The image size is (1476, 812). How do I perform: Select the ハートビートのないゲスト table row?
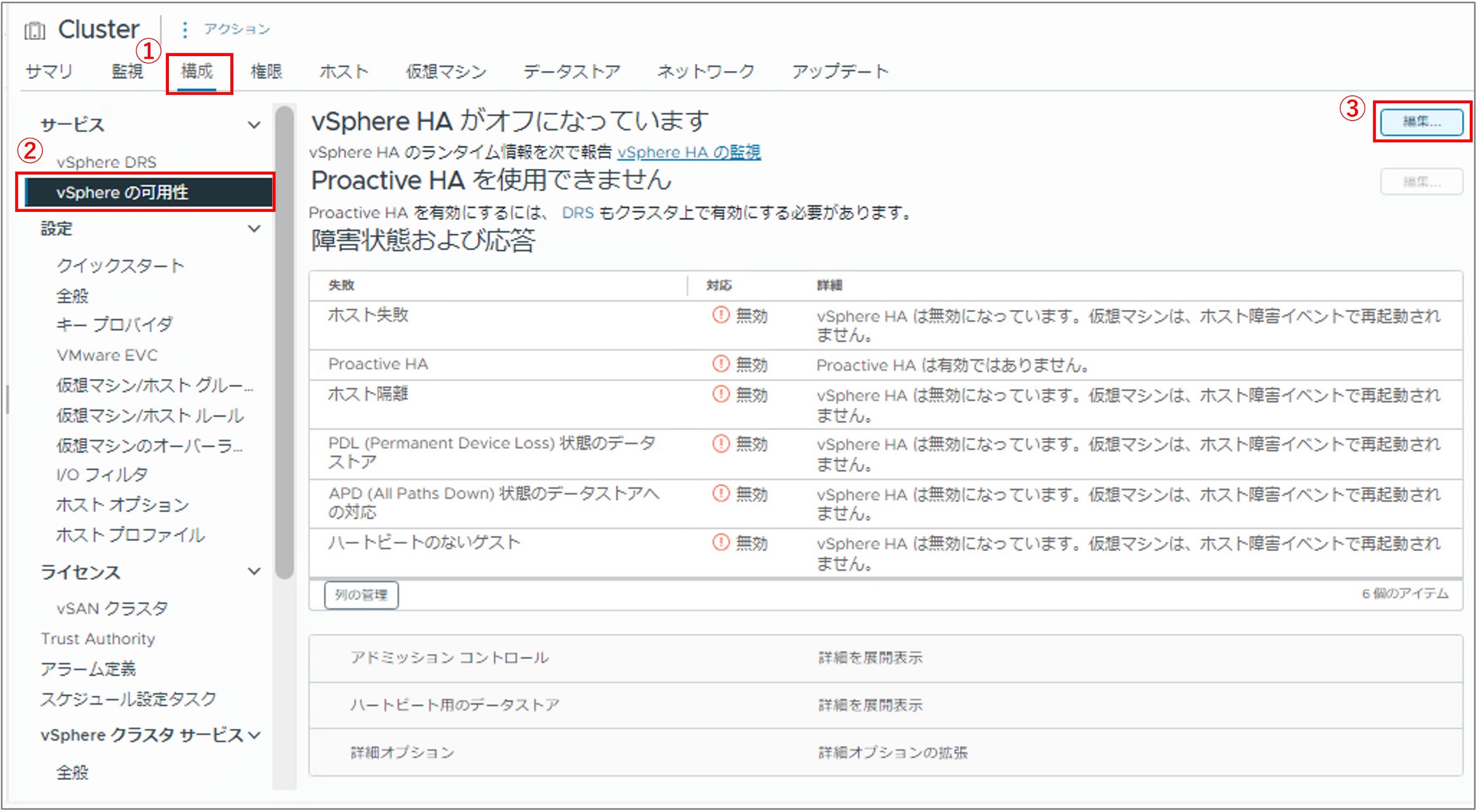pos(886,553)
